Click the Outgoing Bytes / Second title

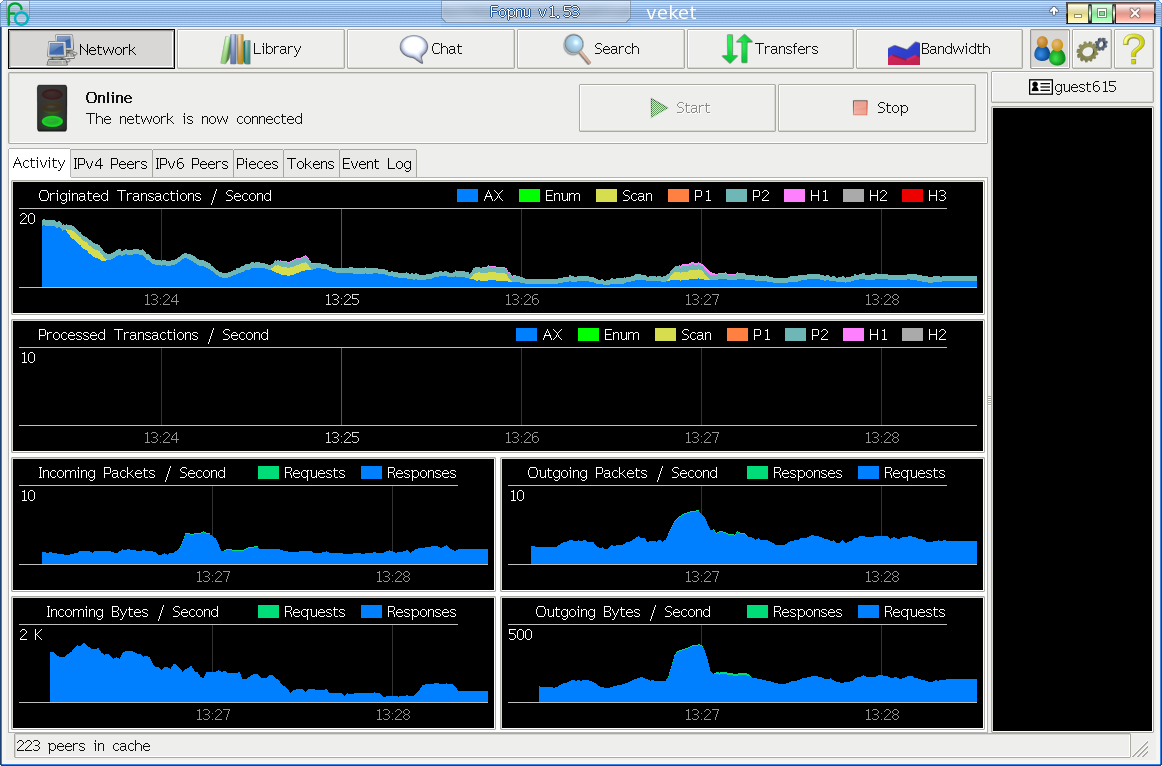623,612
